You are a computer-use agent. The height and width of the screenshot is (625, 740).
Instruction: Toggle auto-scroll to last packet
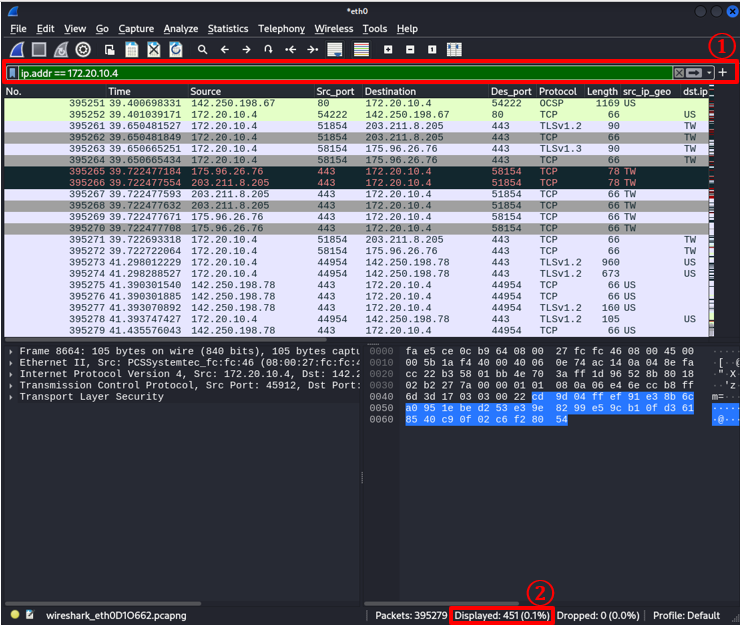(335, 49)
